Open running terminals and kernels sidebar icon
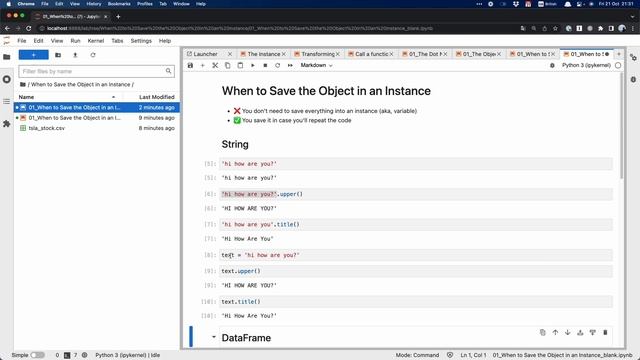Image resolution: width=640 pixels, height=360 pixels. tap(7, 79)
